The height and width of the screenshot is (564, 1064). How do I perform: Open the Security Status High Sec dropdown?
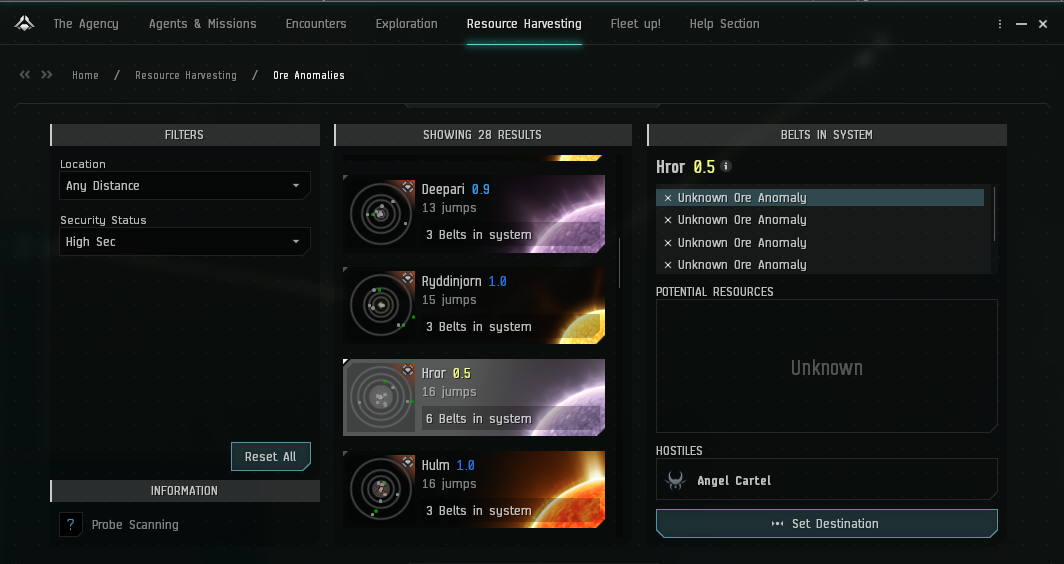click(x=185, y=242)
